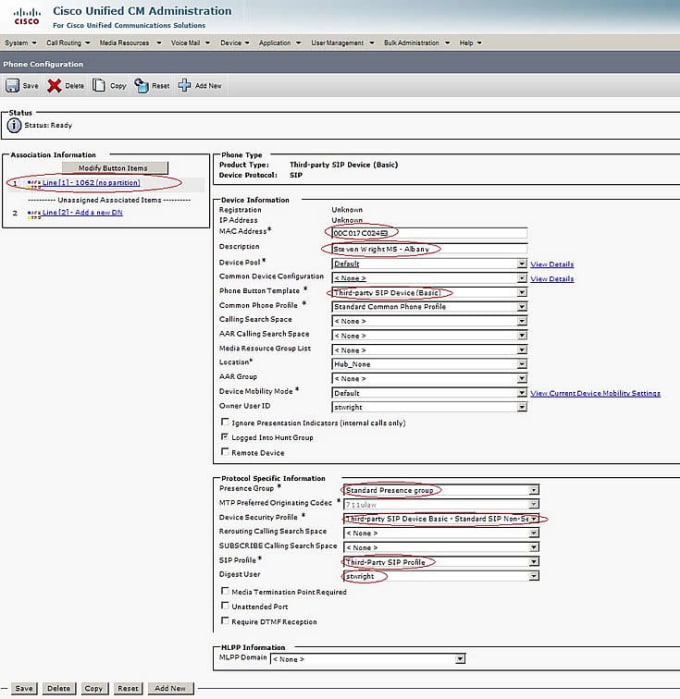Open View Current Device Mobility Settings link
Image resolution: width=680 pixels, height=699 pixels.
pos(595,393)
